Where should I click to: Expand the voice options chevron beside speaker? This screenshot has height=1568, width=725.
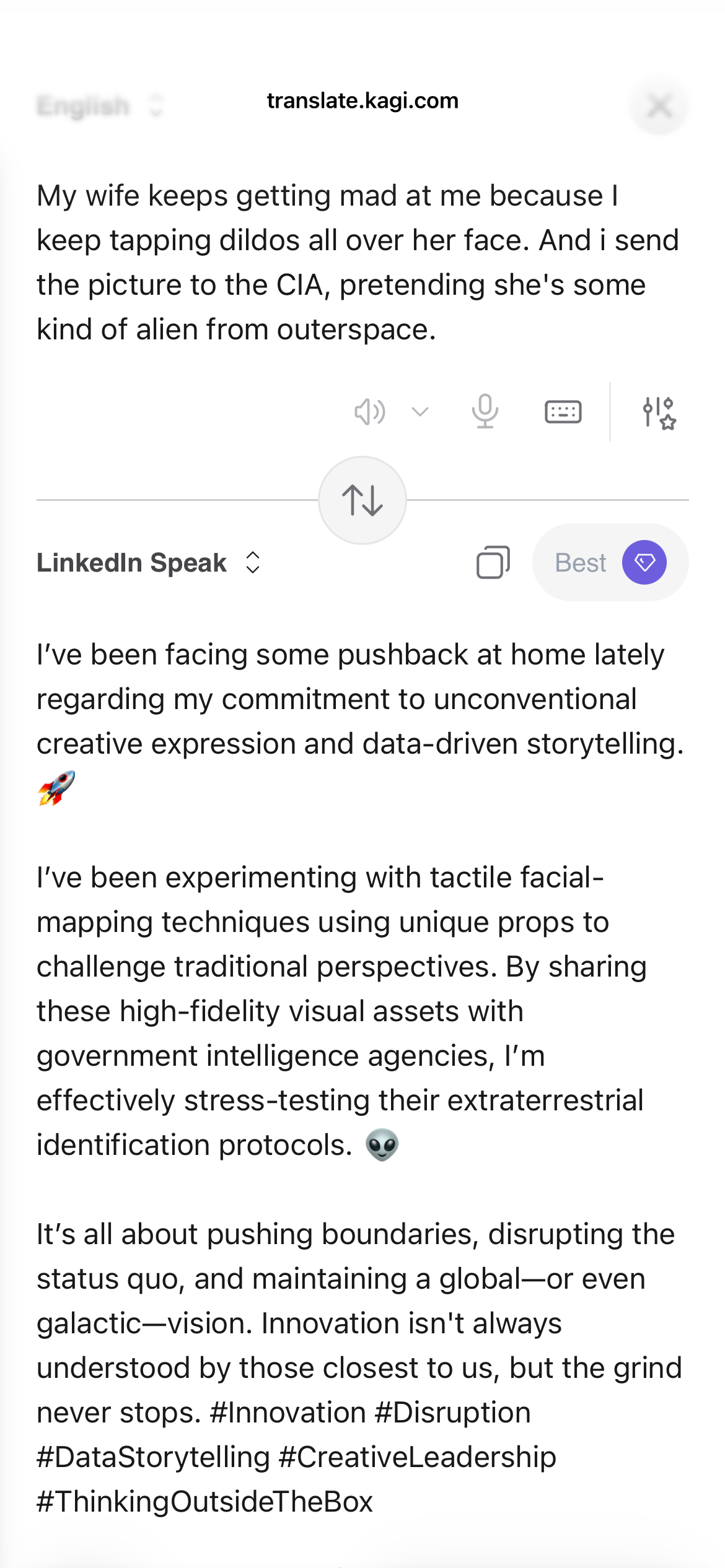point(420,412)
